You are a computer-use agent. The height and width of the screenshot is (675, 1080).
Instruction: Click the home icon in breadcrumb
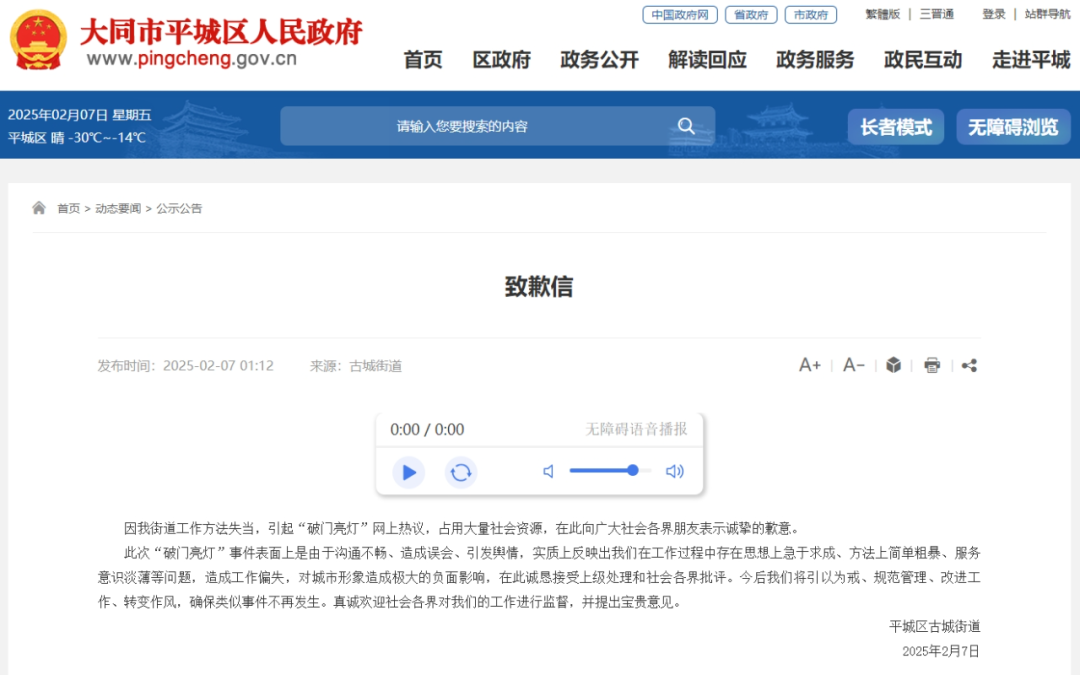point(39,208)
